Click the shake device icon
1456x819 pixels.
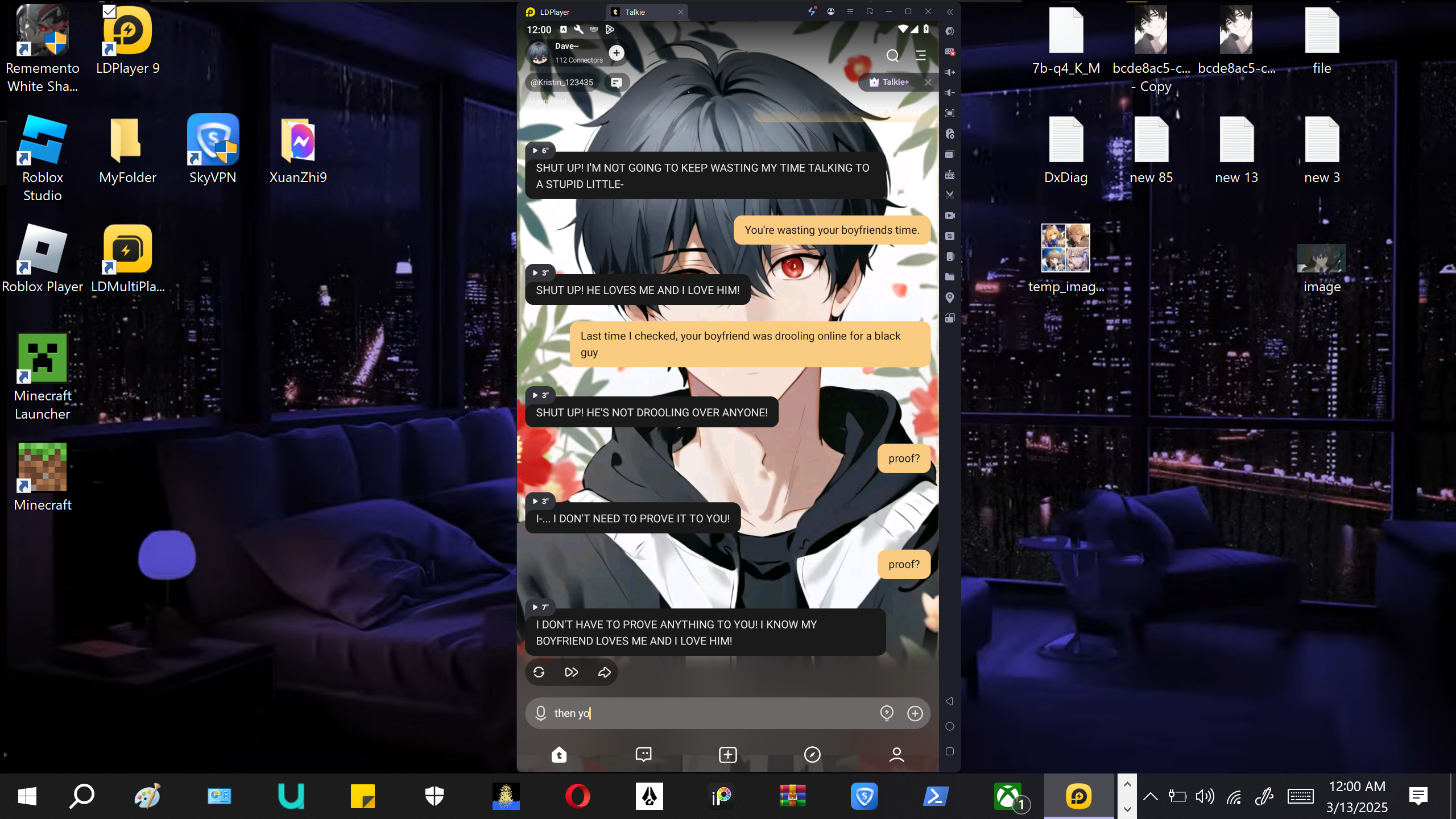(949, 257)
